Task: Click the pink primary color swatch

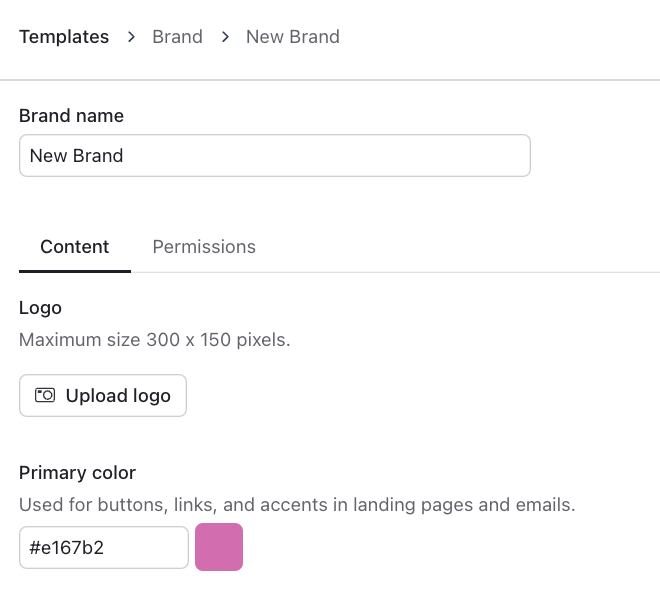Action: coord(219,547)
